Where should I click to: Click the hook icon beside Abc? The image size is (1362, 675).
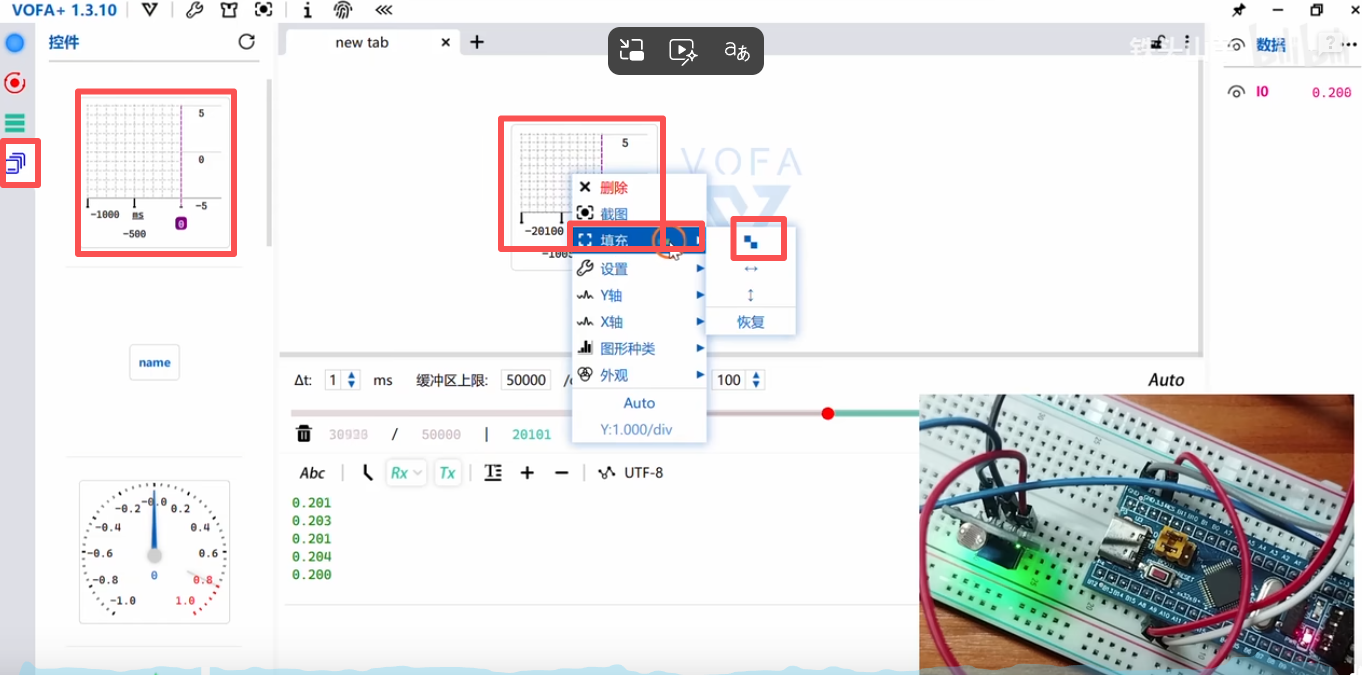point(367,473)
